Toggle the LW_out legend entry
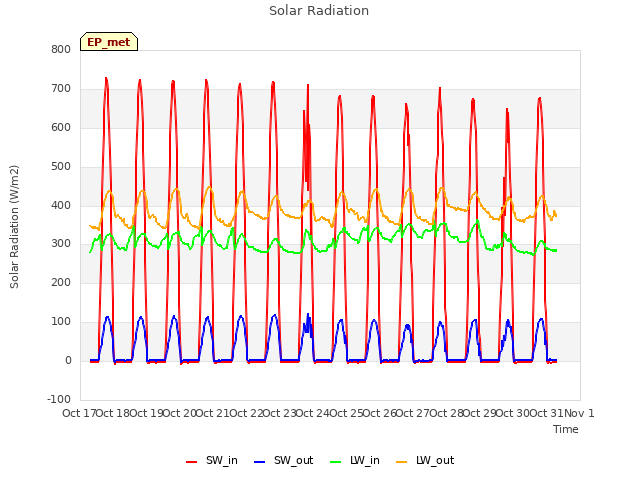This screenshot has width=640, height=480. click(425, 461)
